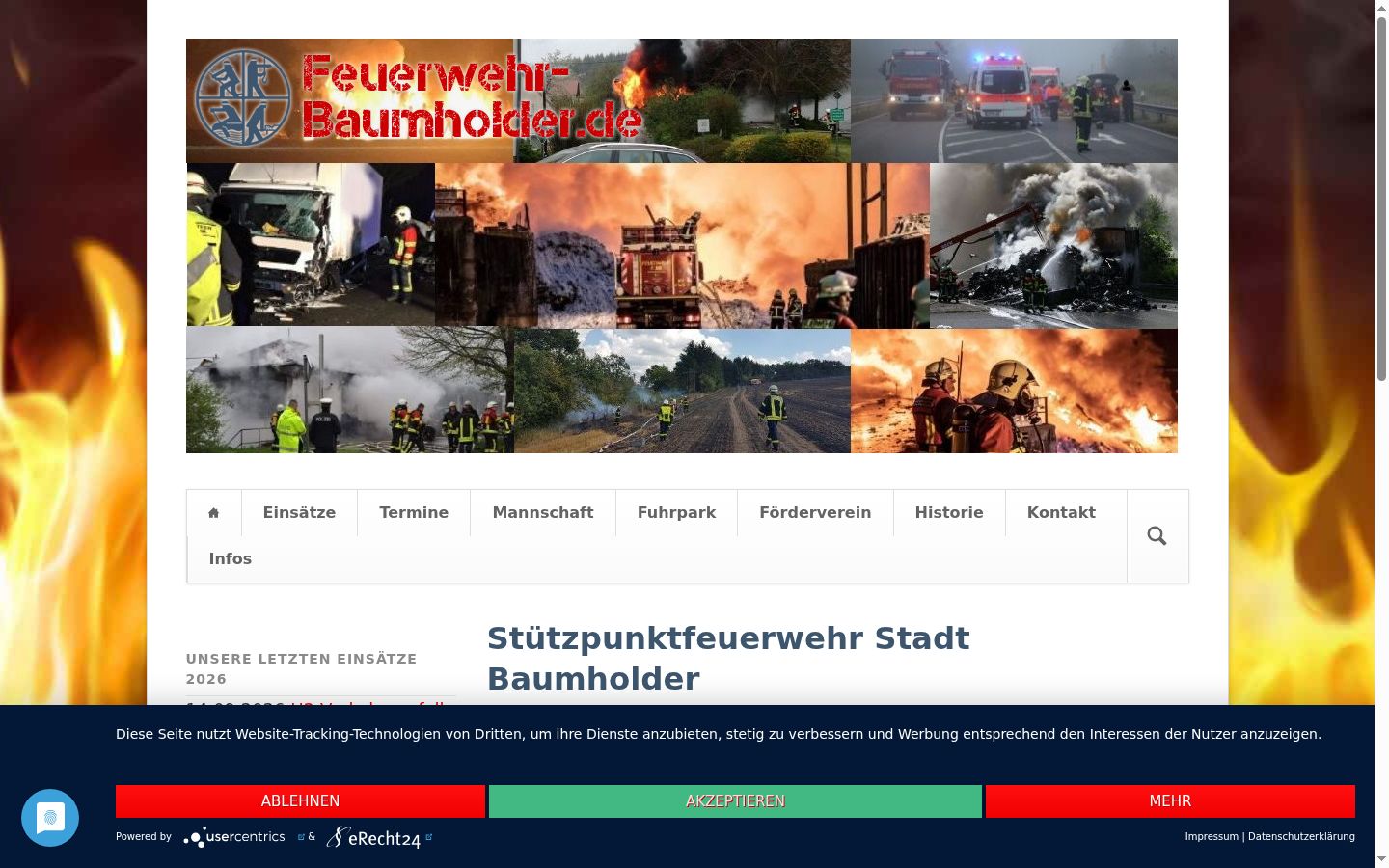Open the Förderverein menu entry

815,513
